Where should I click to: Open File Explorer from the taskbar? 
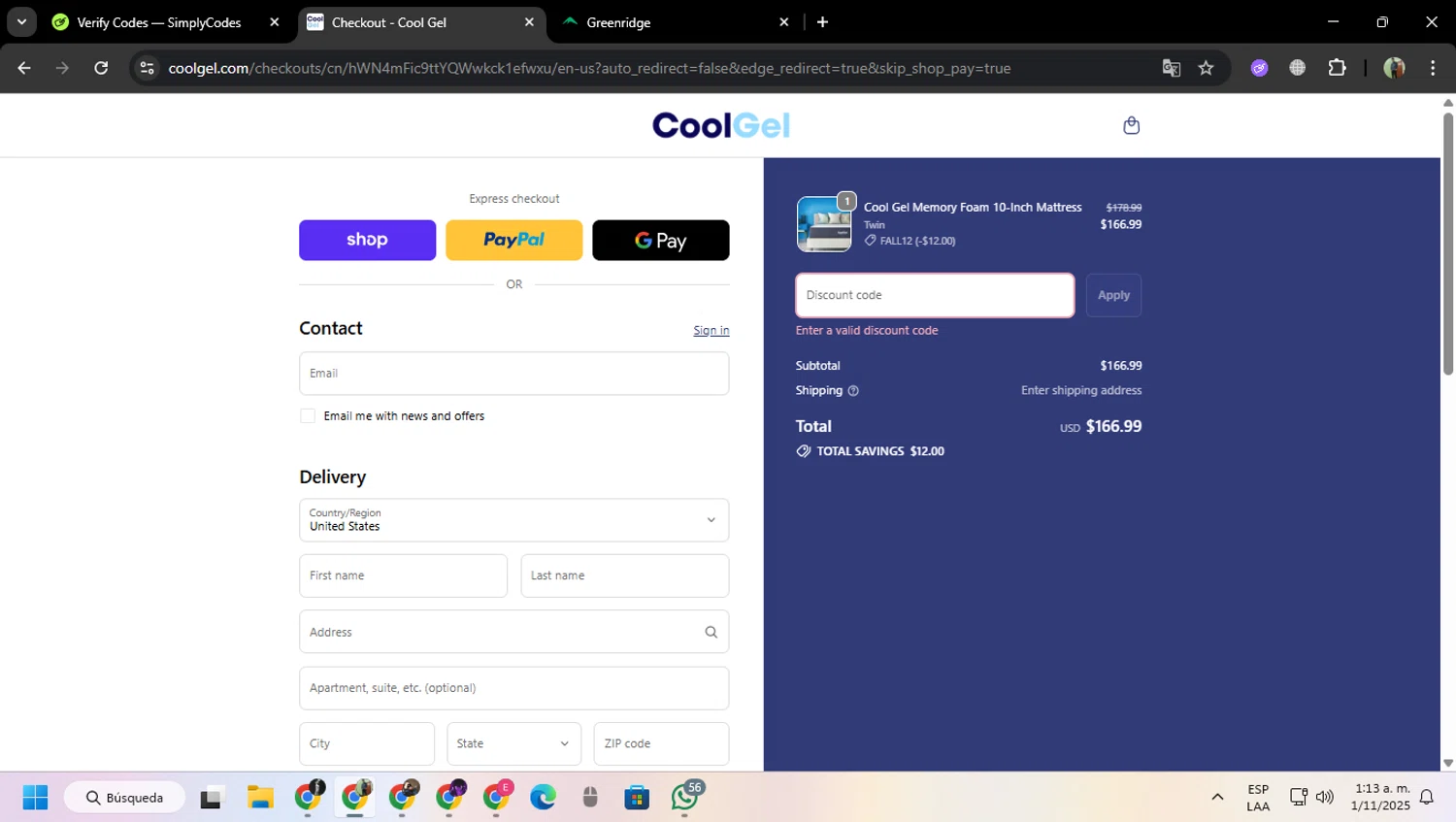point(260,798)
